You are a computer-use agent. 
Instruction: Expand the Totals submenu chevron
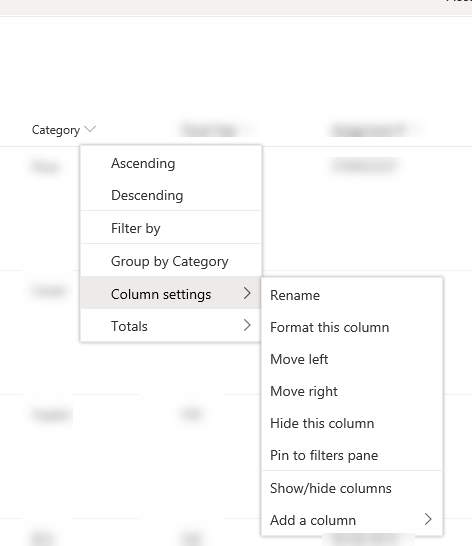247,325
